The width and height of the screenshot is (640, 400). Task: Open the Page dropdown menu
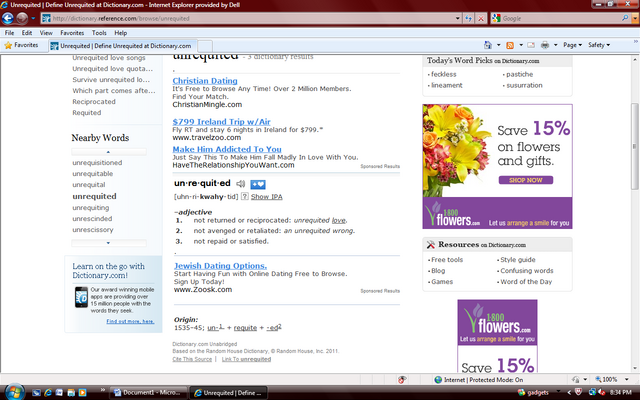tap(572, 45)
